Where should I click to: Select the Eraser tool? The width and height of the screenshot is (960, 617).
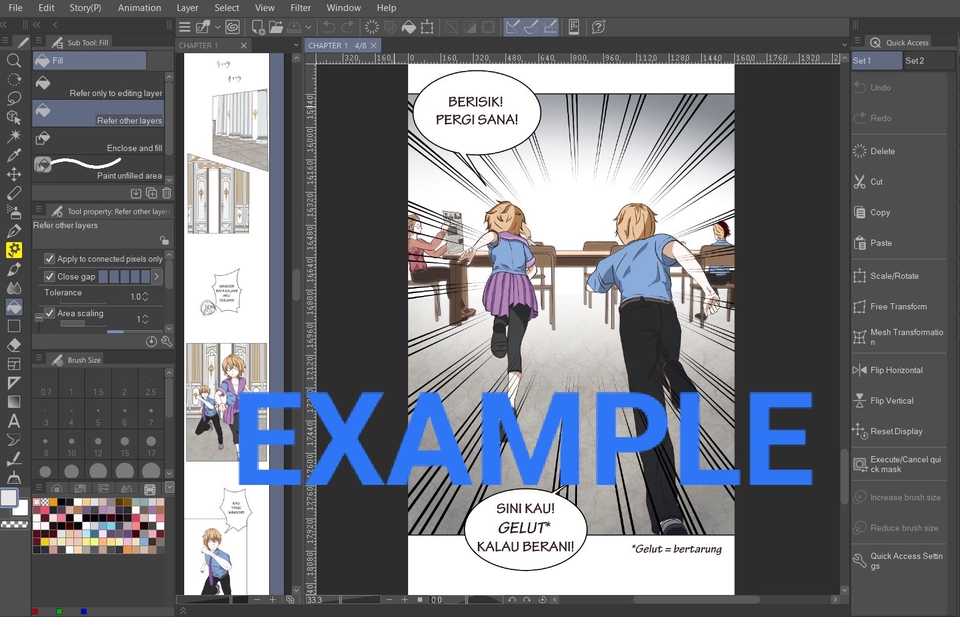(14, 344)
